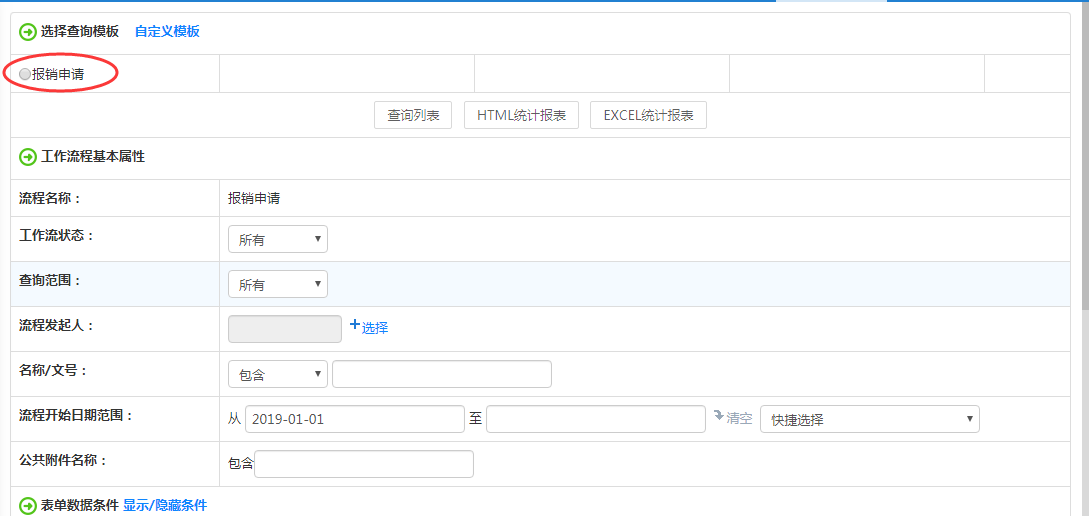The width and height of the screenshot is (1089, 516).
Task: Expand the 包含 name filter dropdown
Action: coord(277,374)
